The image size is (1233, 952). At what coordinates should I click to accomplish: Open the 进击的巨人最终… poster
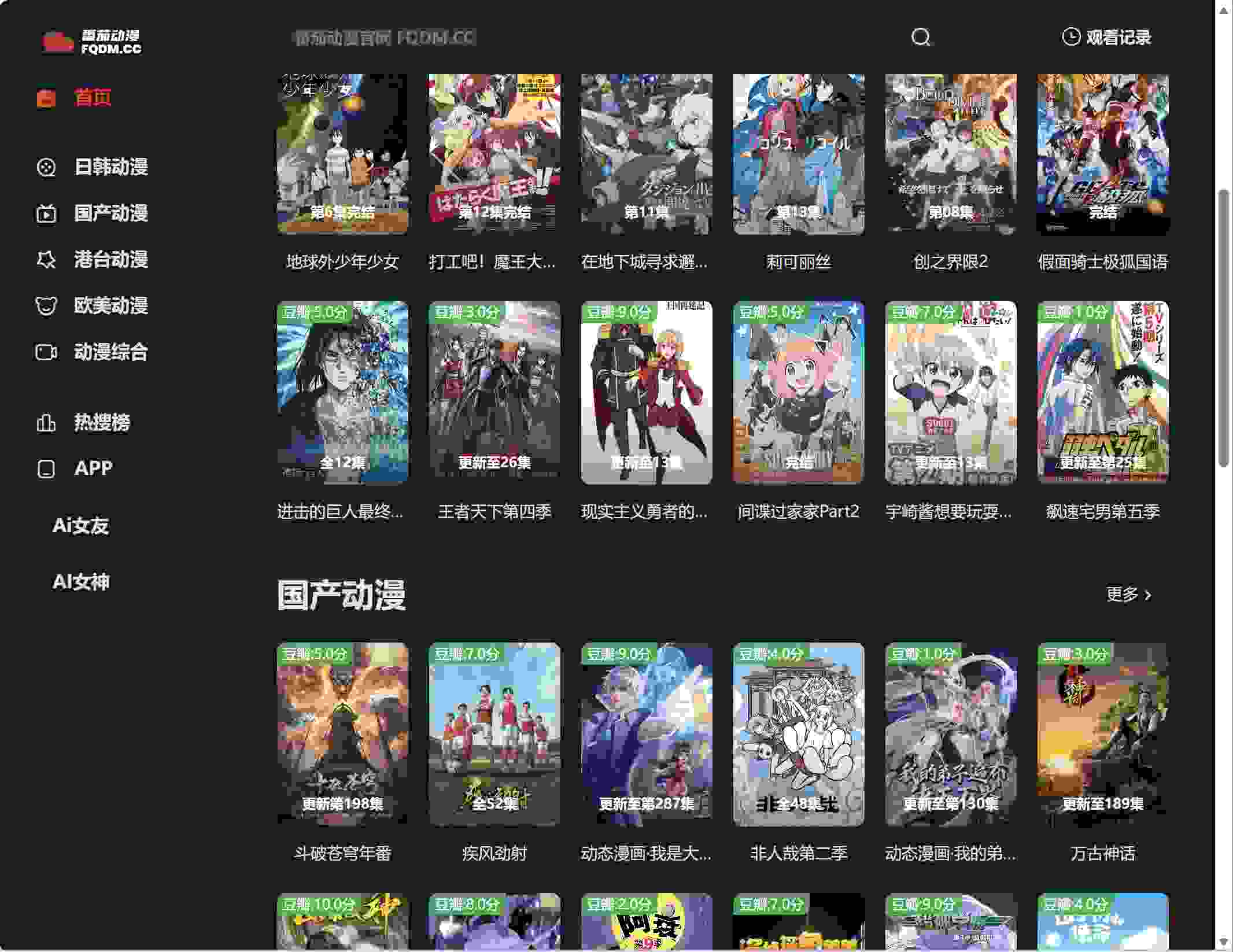(x=342, y=393)
